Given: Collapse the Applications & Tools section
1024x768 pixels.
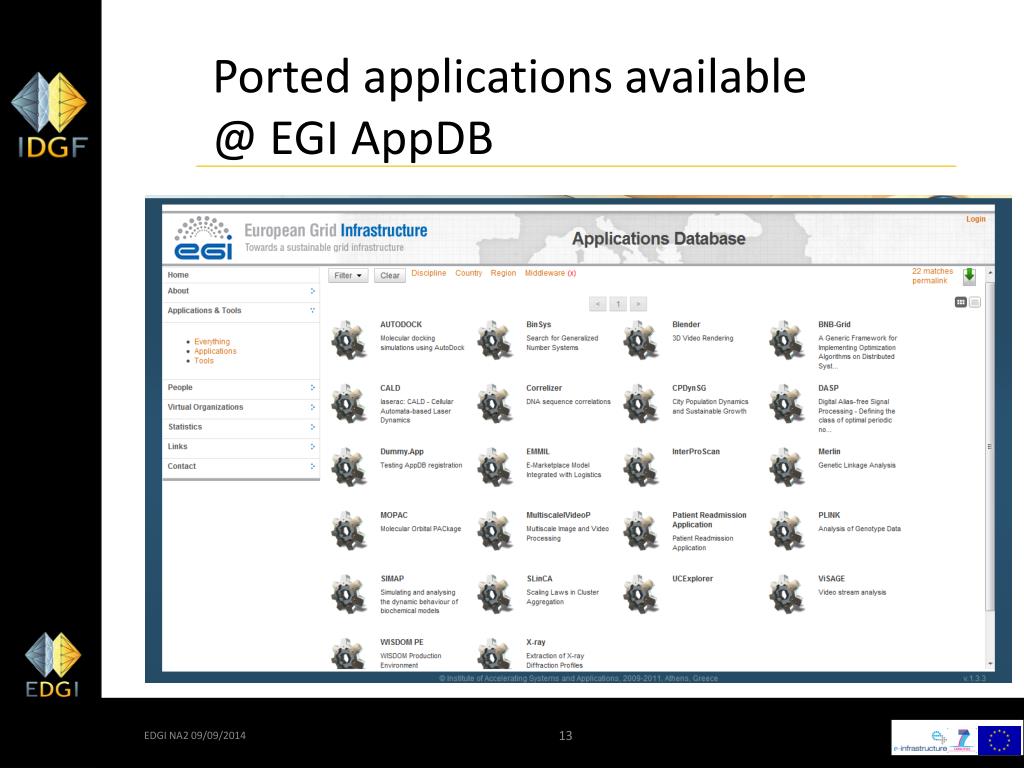Looking at the screenshot, I should [x=312, y=311].
